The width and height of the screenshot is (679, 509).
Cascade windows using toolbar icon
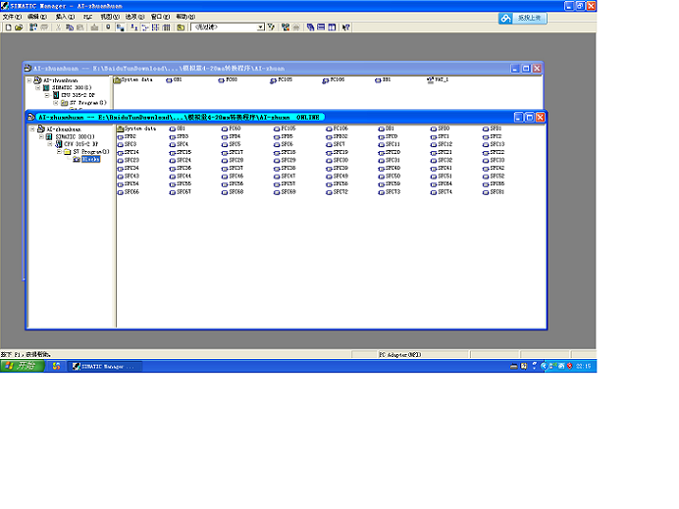[x=310, y=27]
